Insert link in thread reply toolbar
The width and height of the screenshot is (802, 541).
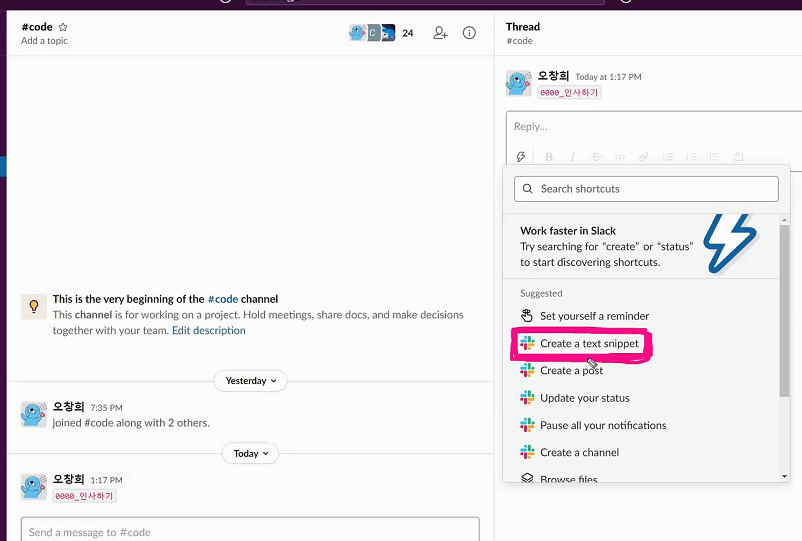click(x=643, y=157)
